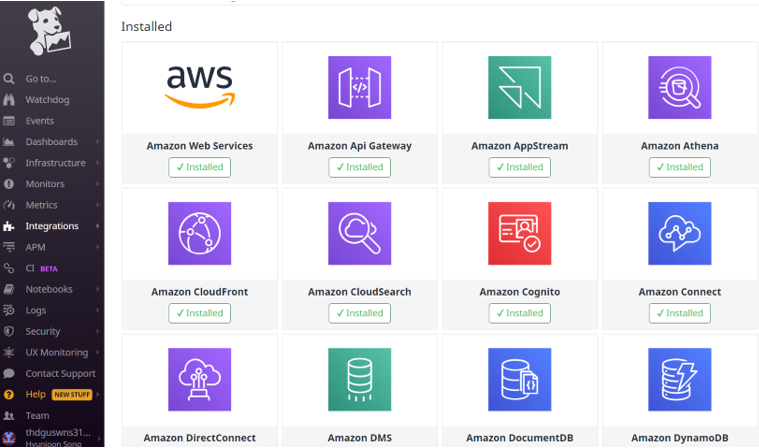Click Installed button under Amazon AppStream
Screen dimensions: 759x448
519,167
